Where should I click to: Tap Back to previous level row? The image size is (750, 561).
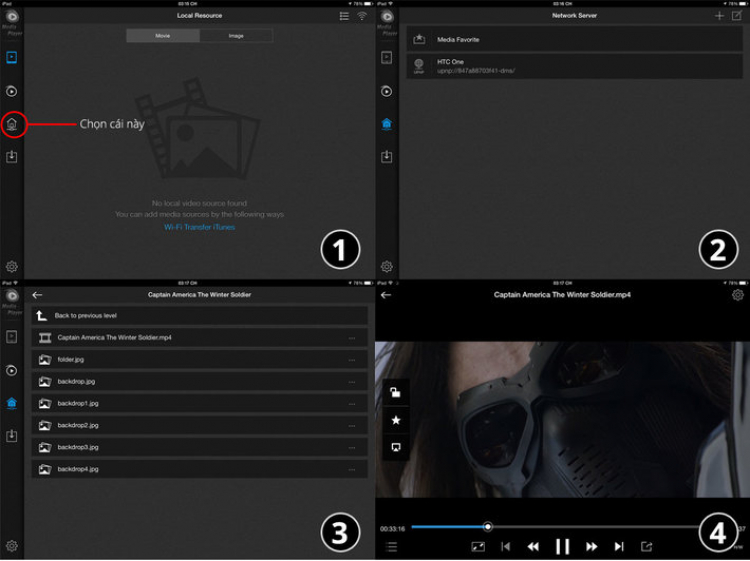pos(199,316)
